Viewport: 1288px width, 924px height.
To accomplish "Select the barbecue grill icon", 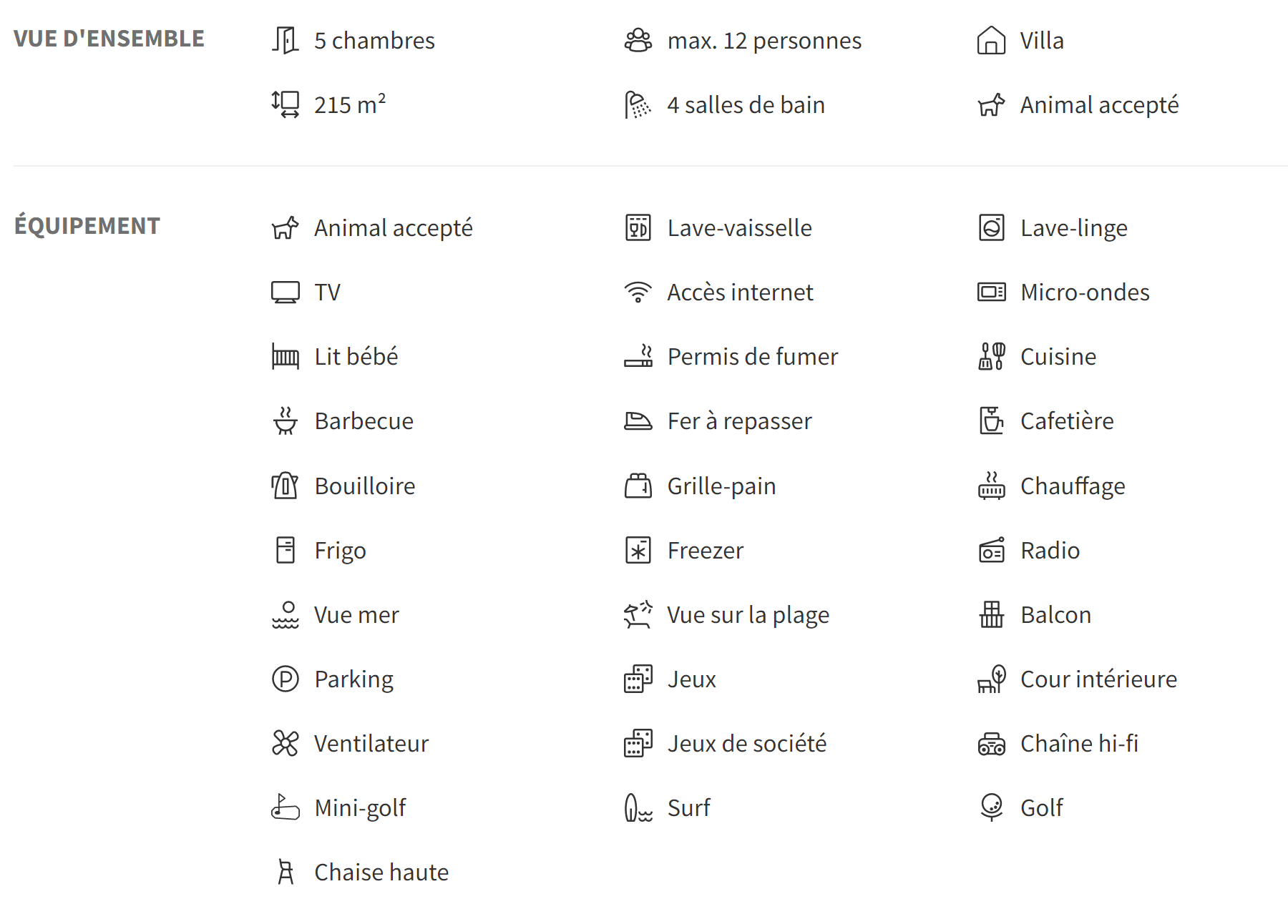I will click(x=285, y=421).
